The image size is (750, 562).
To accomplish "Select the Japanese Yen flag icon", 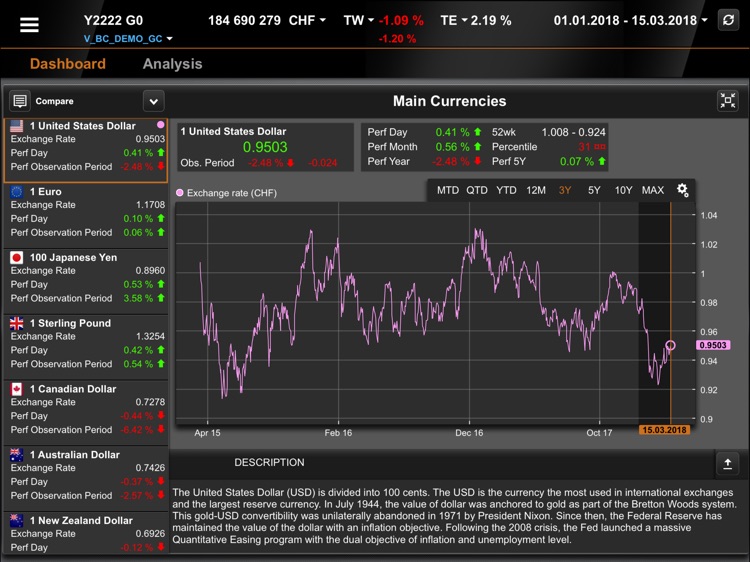I will pyautogui.click(x=17, y=257).
